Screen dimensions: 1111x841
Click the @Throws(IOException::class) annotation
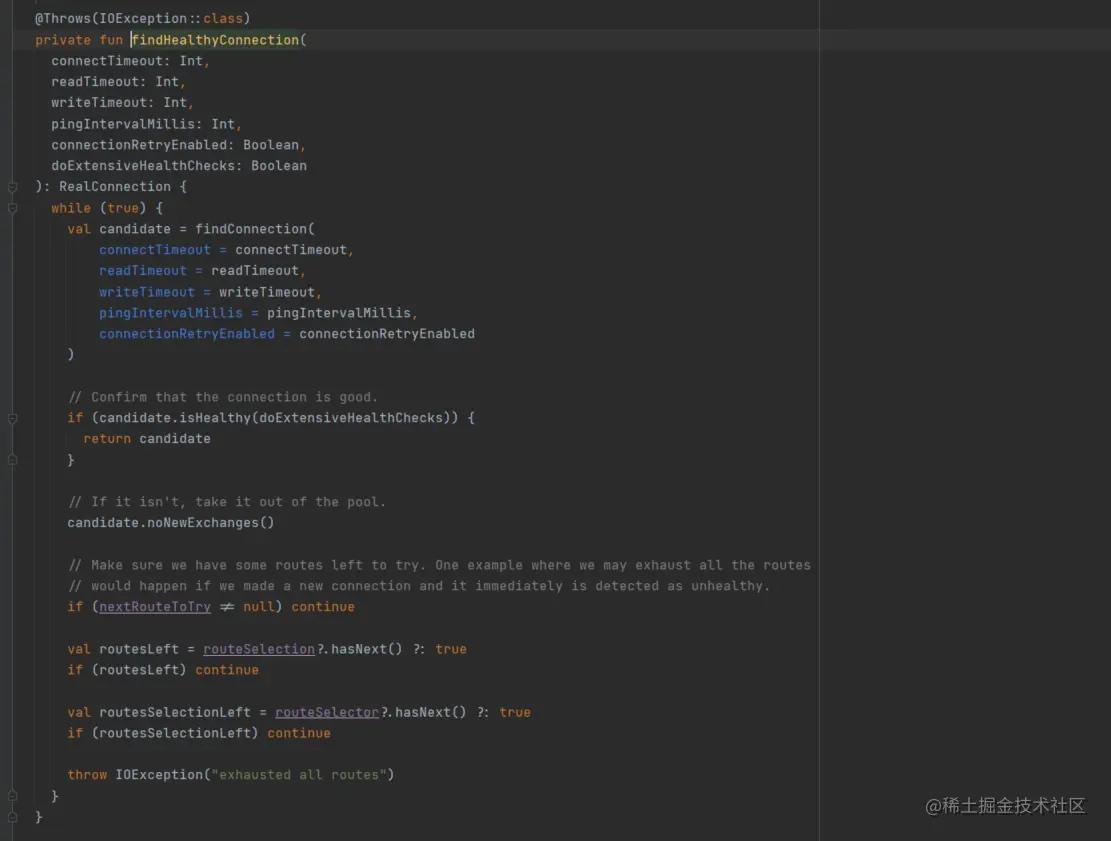pos(142,18)
